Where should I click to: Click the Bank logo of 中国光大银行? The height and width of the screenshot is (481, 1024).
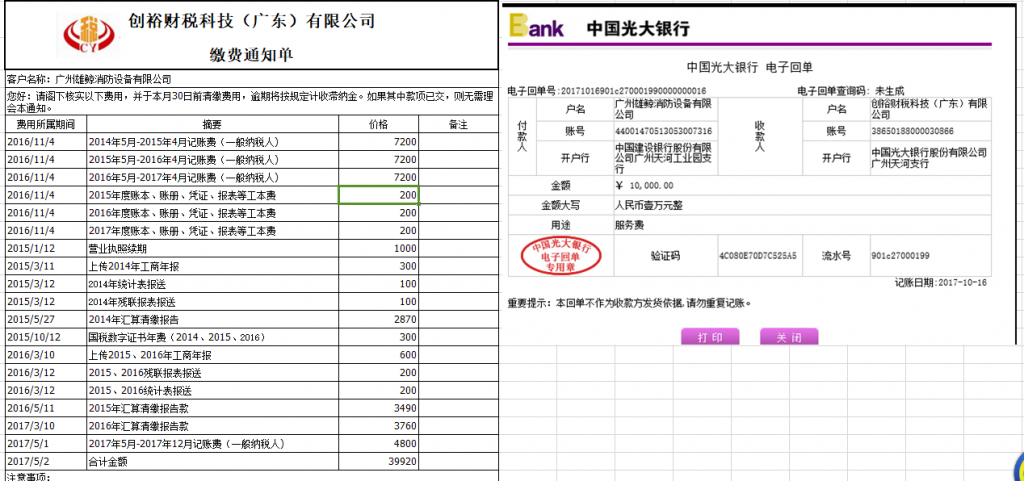tap(536, 27)
